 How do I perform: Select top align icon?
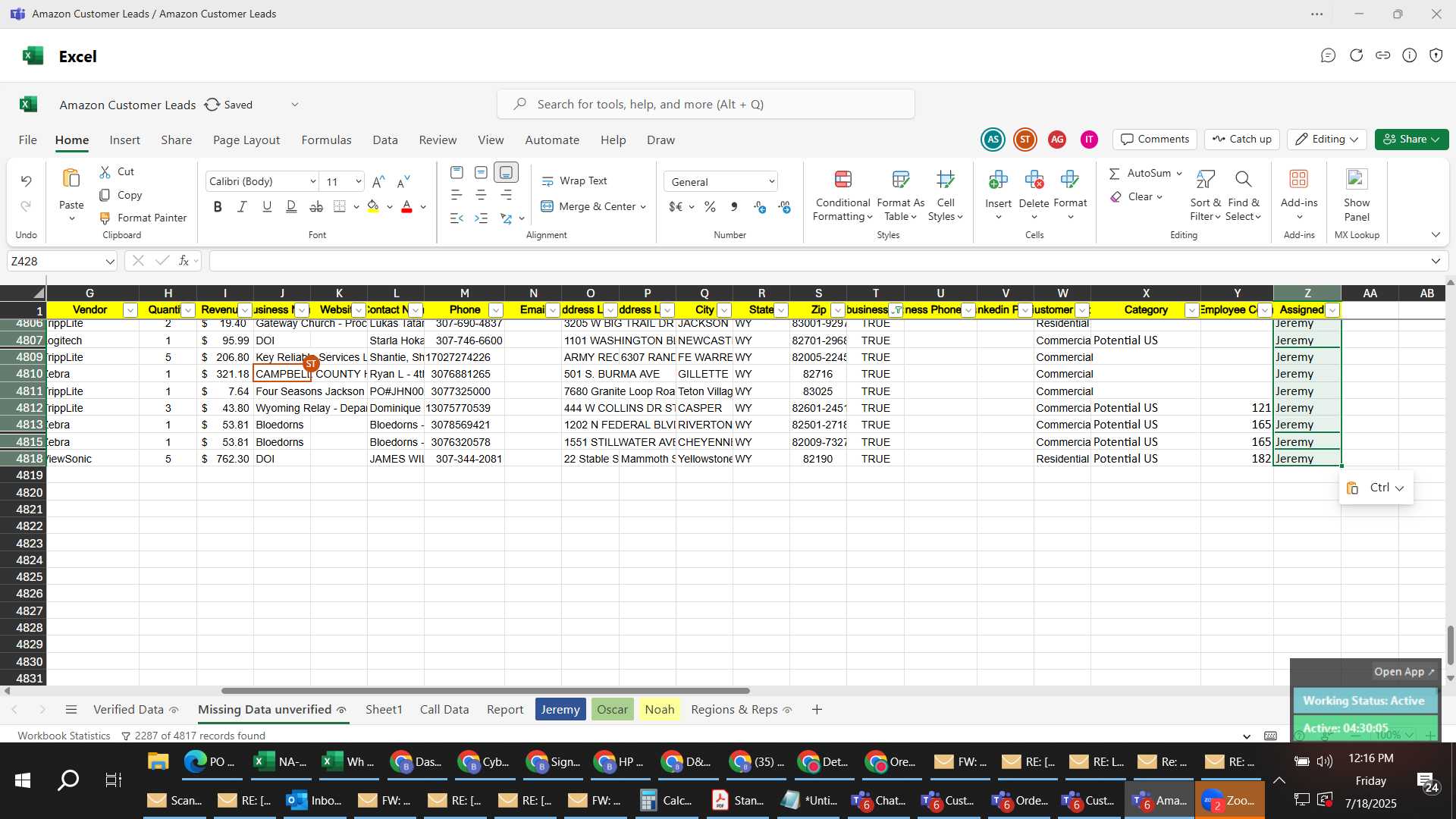(457, 173)
